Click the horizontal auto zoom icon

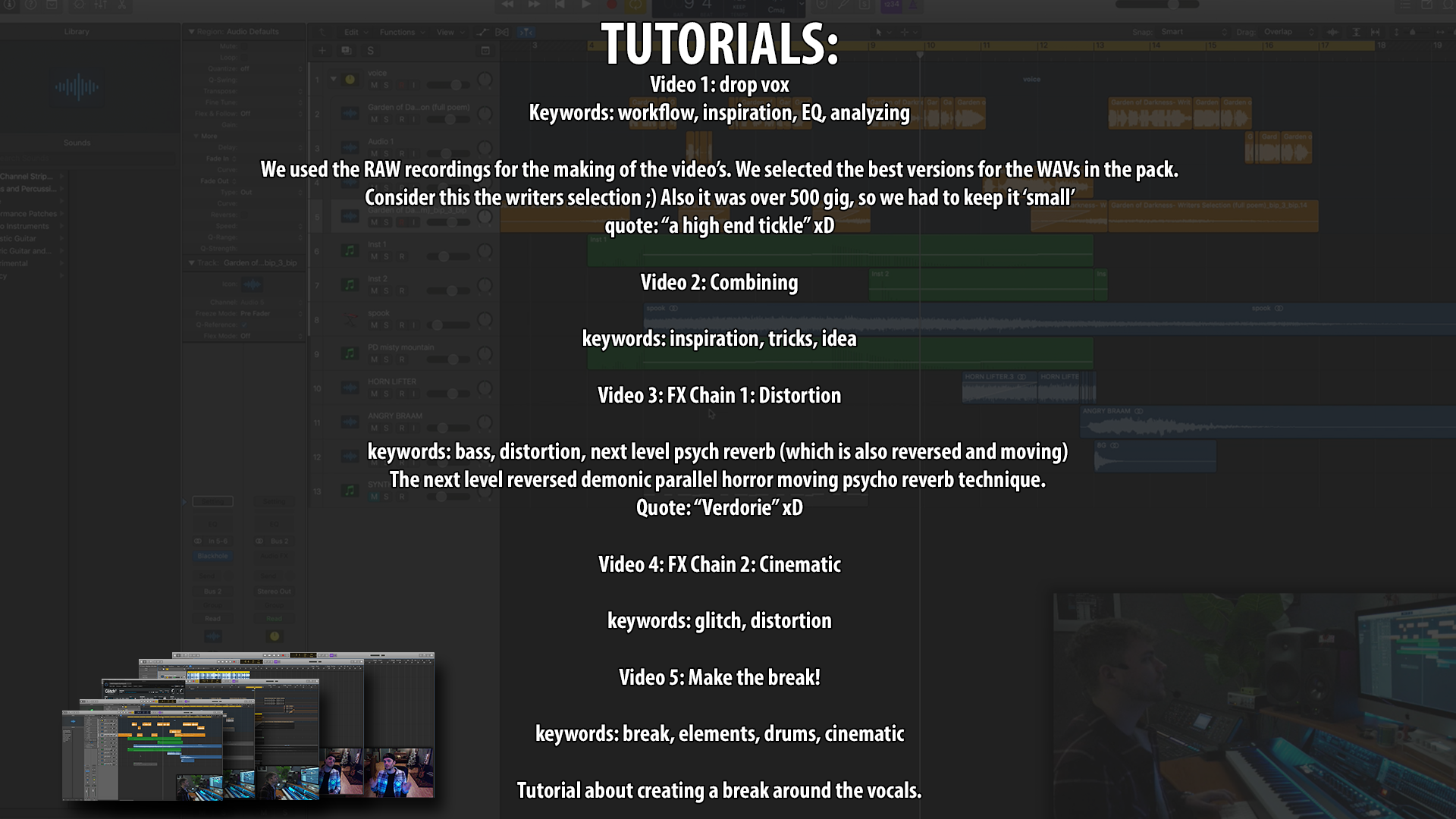tap(1375, 32)
